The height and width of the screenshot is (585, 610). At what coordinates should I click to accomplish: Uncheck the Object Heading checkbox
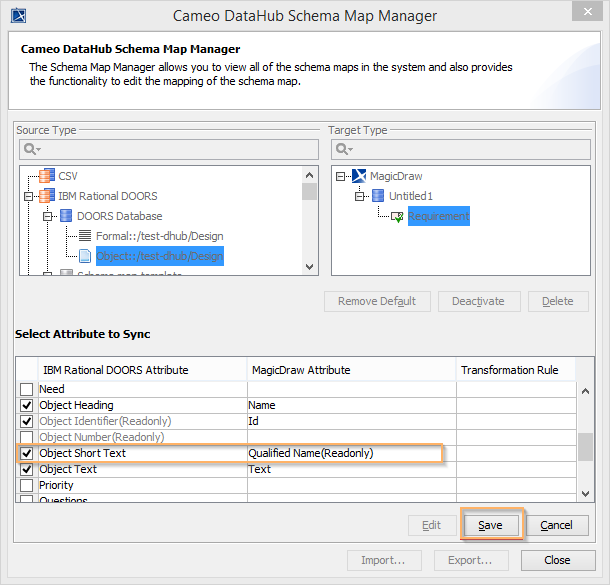coord(27,405)
